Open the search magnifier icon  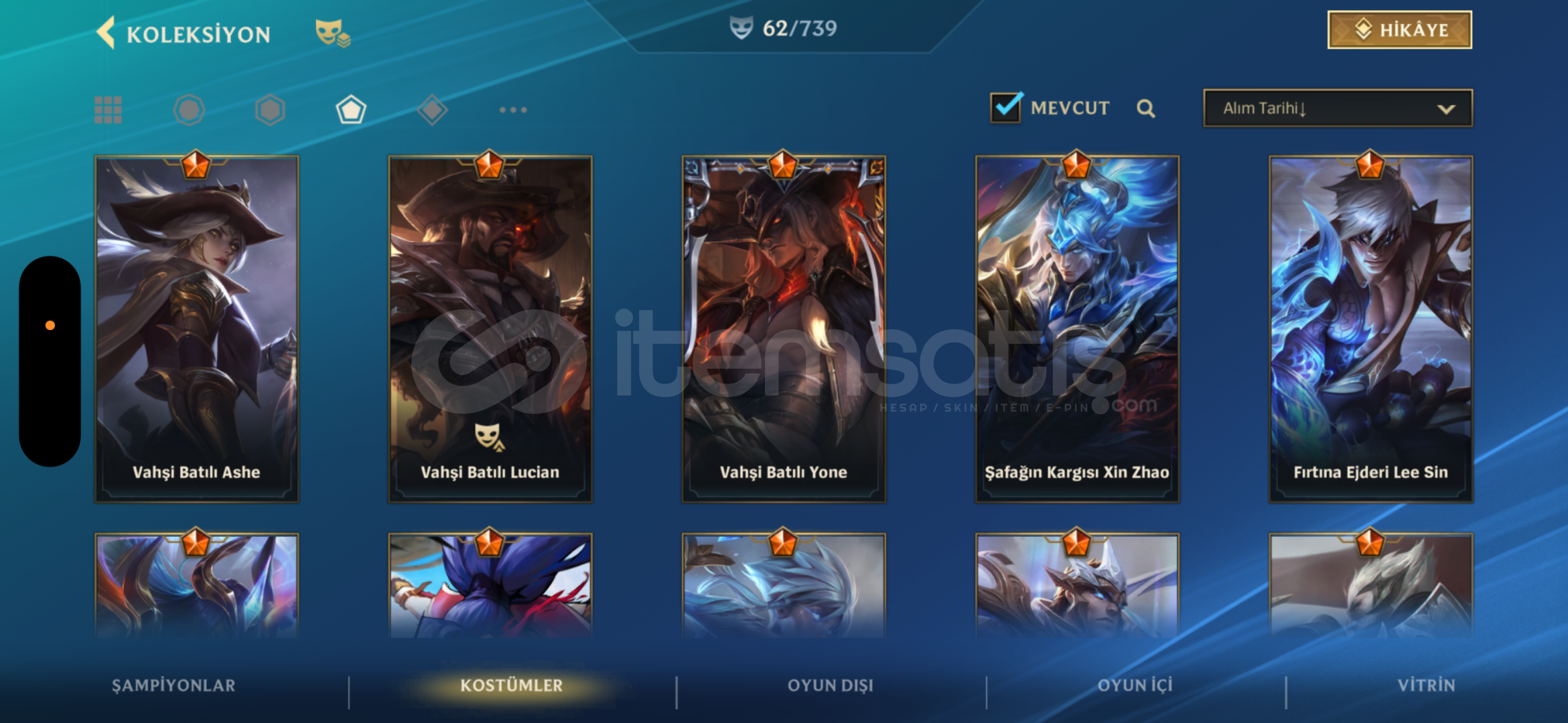pos(1145,108)
